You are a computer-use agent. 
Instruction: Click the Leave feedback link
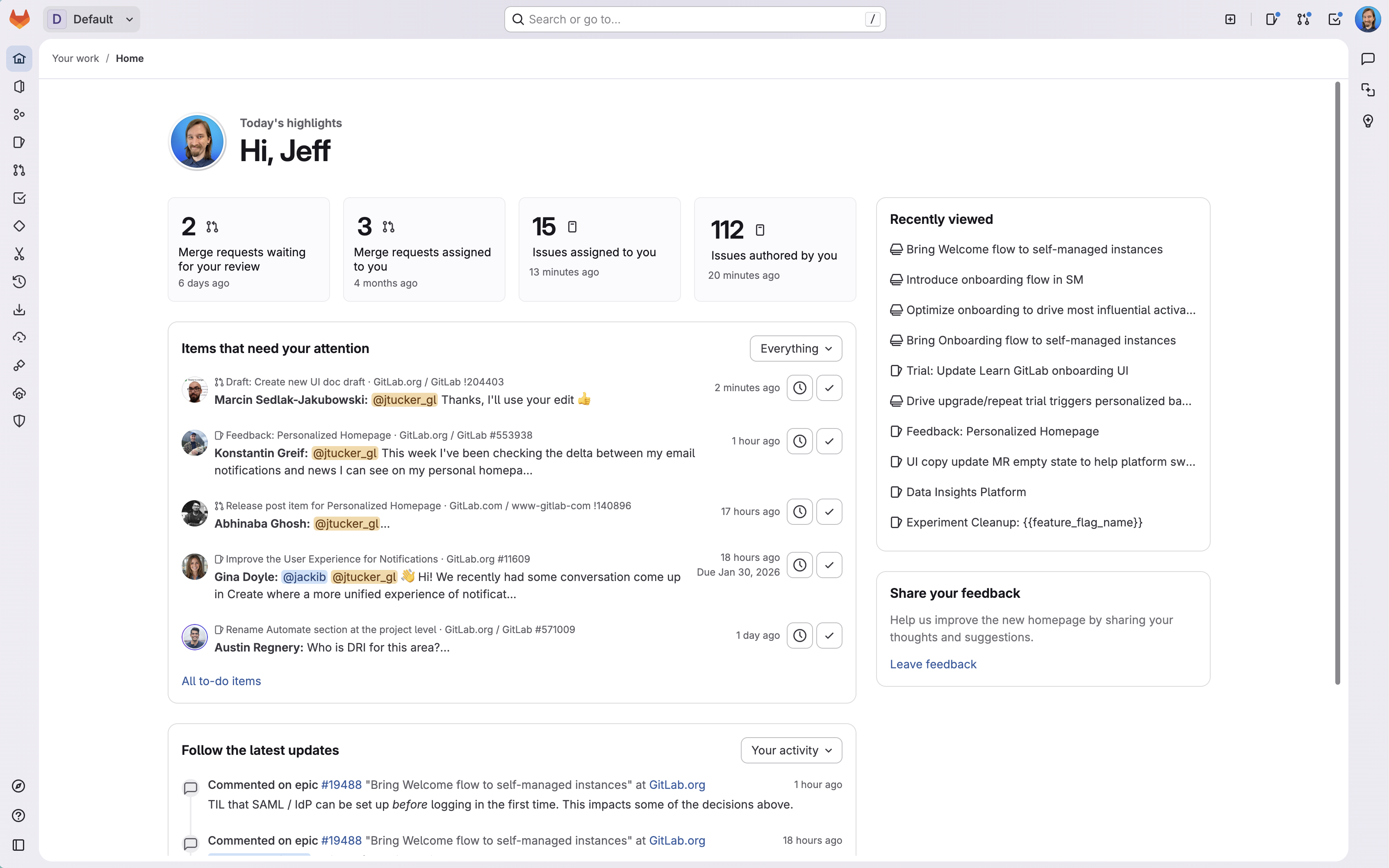tap(933, 664)
